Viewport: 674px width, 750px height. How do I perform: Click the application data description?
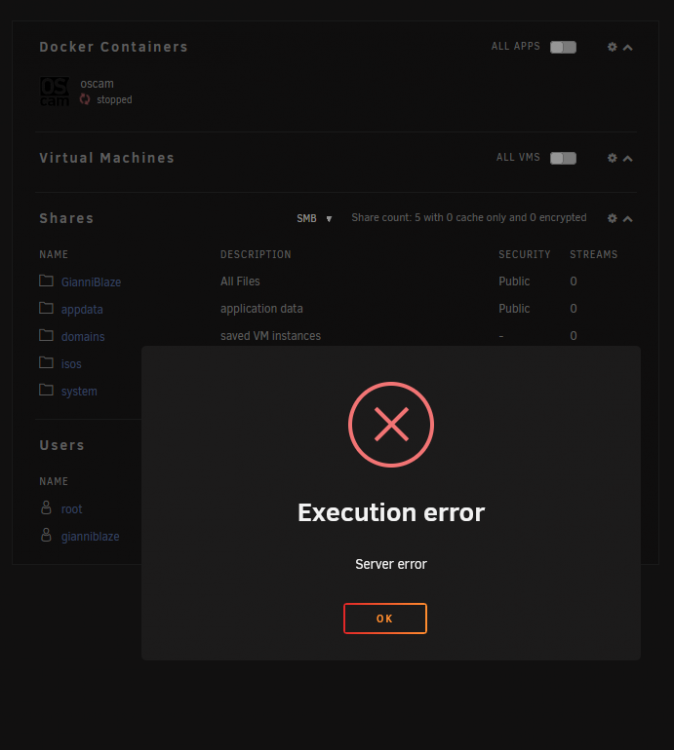coord(262,309)
